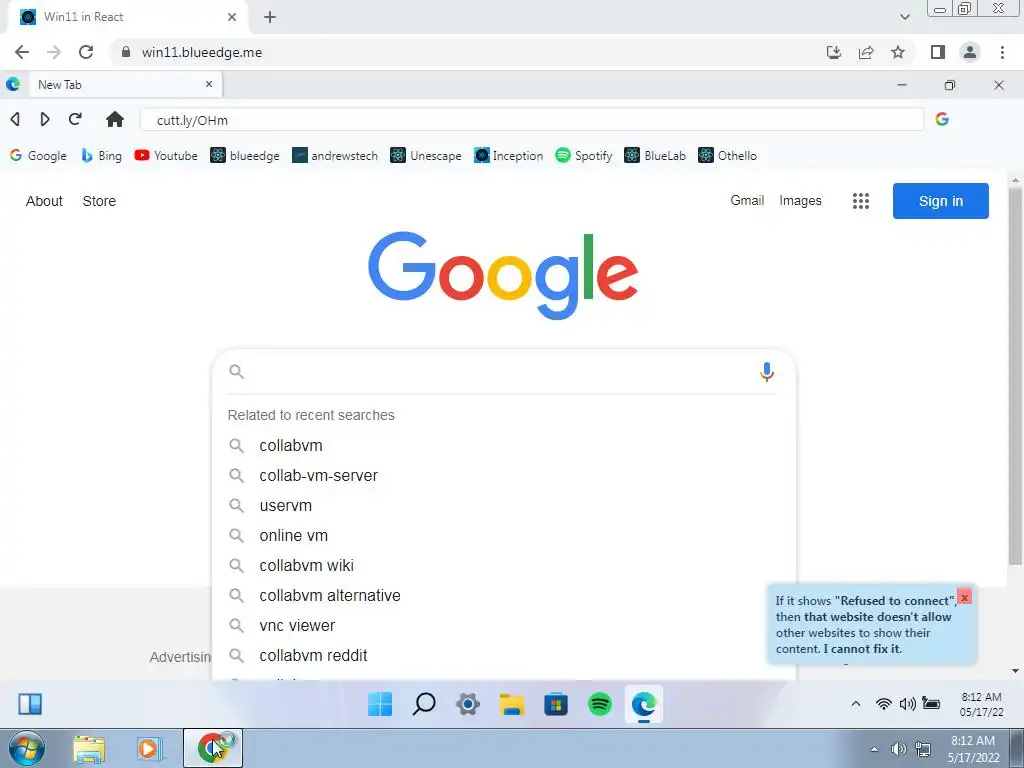Open Spotify from Win11 taskbar
Screen dimensions: 1024x768
[600, 704]
